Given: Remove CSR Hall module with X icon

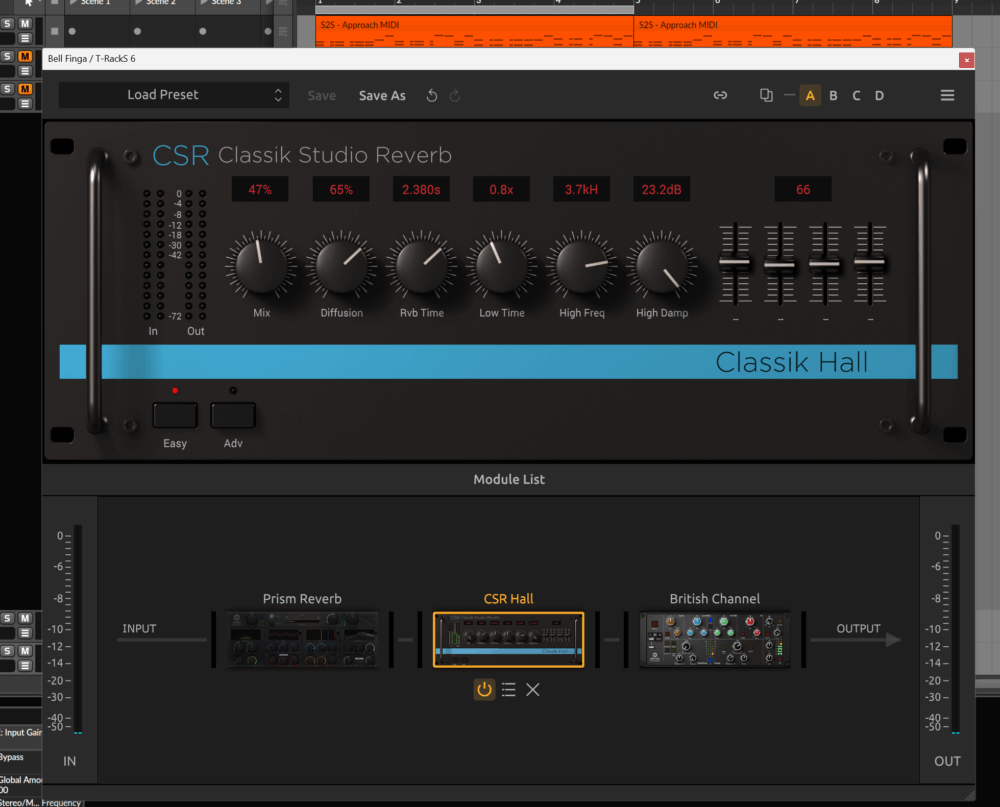Looking at the screenshot, I should click(x=533, y=690).
